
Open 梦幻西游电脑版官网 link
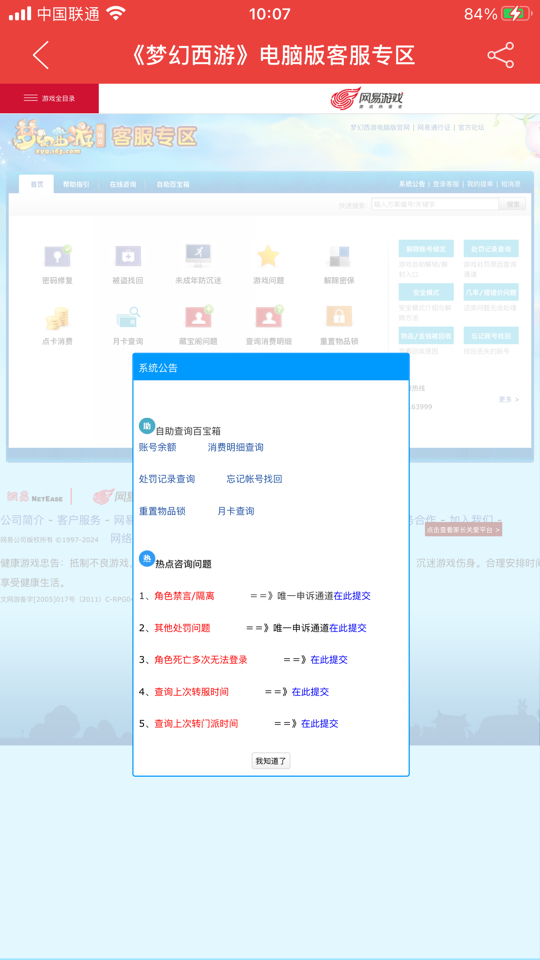pos(380,127)
